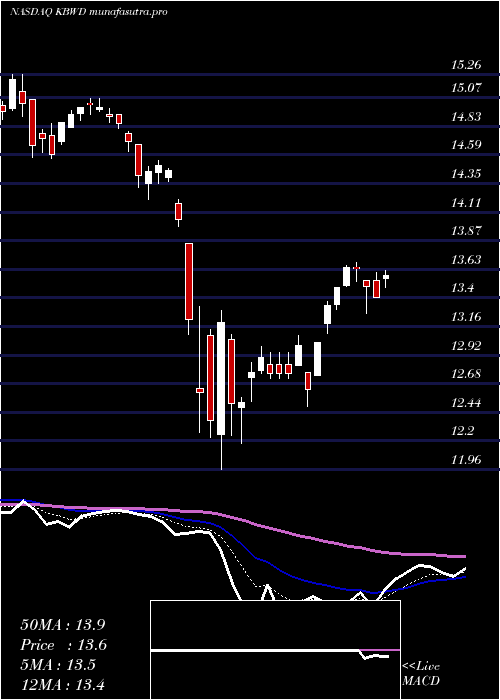Click the 12MA : 13.4 readout
The width and height of the screenshot is (500, 700).
[x=62, y=684]
